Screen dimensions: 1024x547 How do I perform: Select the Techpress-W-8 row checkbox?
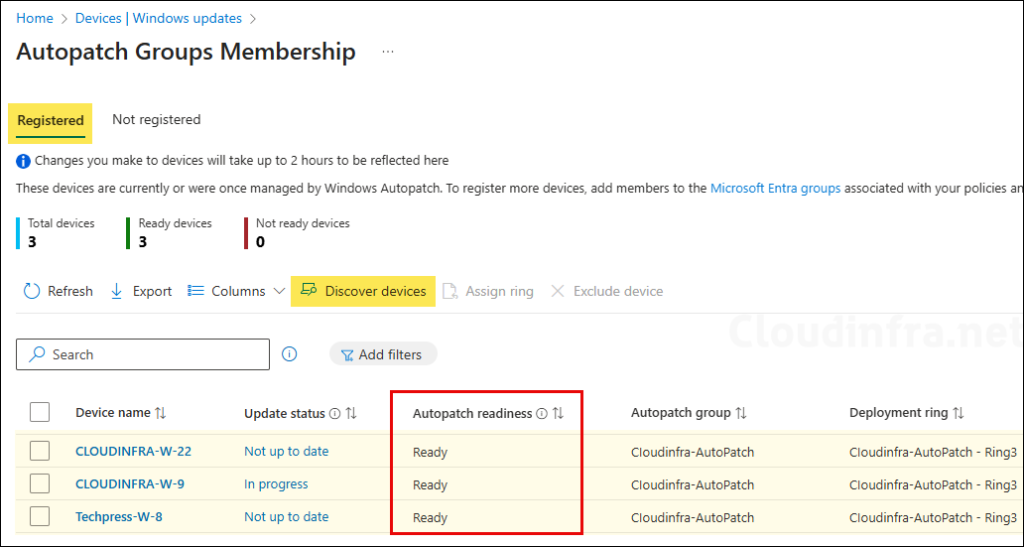click(40, 517)
